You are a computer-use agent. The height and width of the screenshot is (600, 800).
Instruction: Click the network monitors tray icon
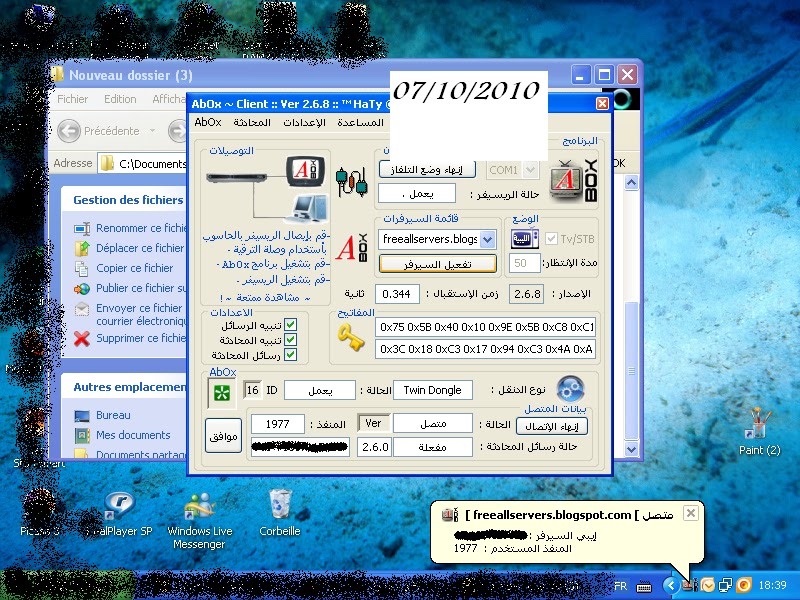point(726,585)
